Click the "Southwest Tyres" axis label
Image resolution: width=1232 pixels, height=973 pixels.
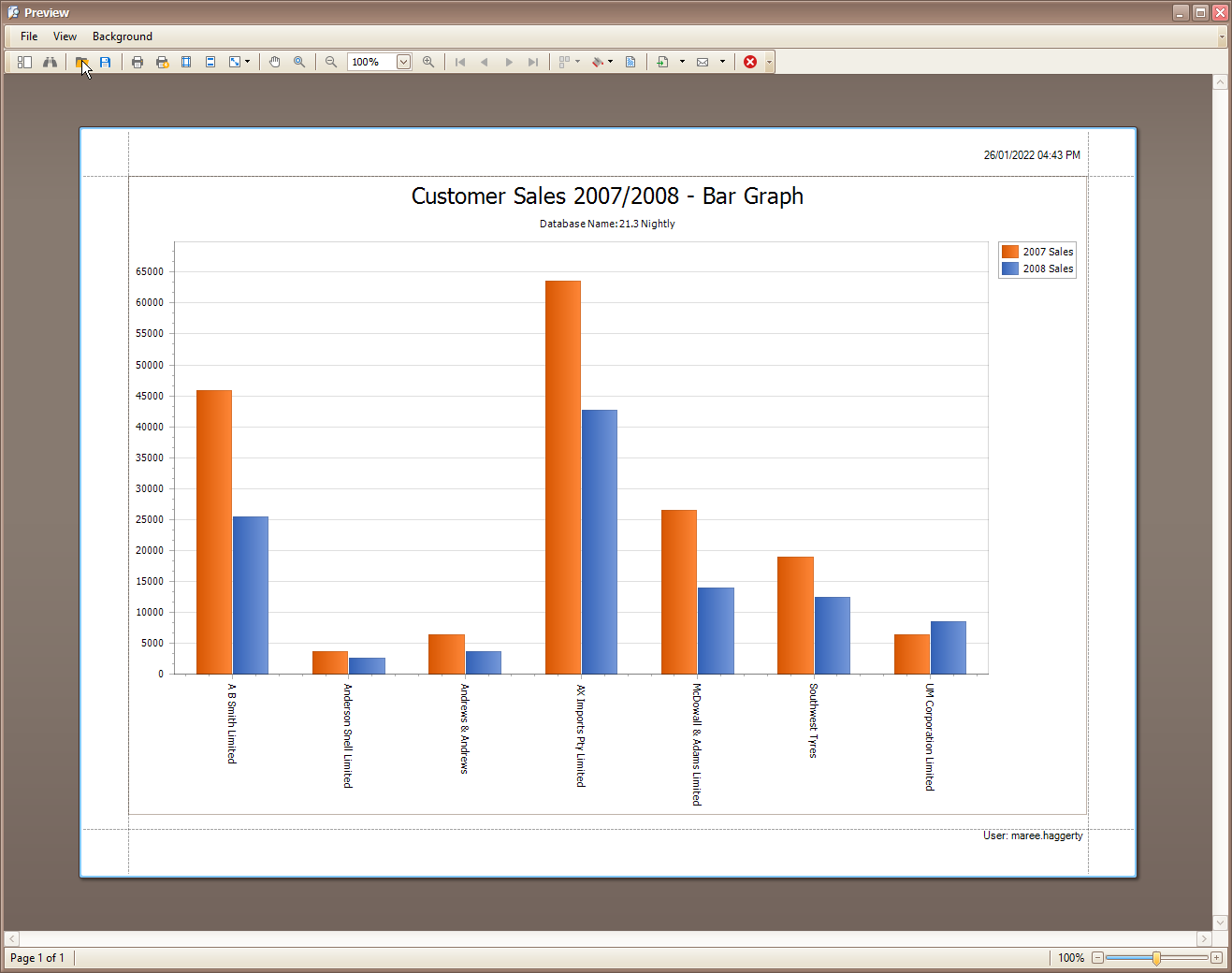point(813,720)
